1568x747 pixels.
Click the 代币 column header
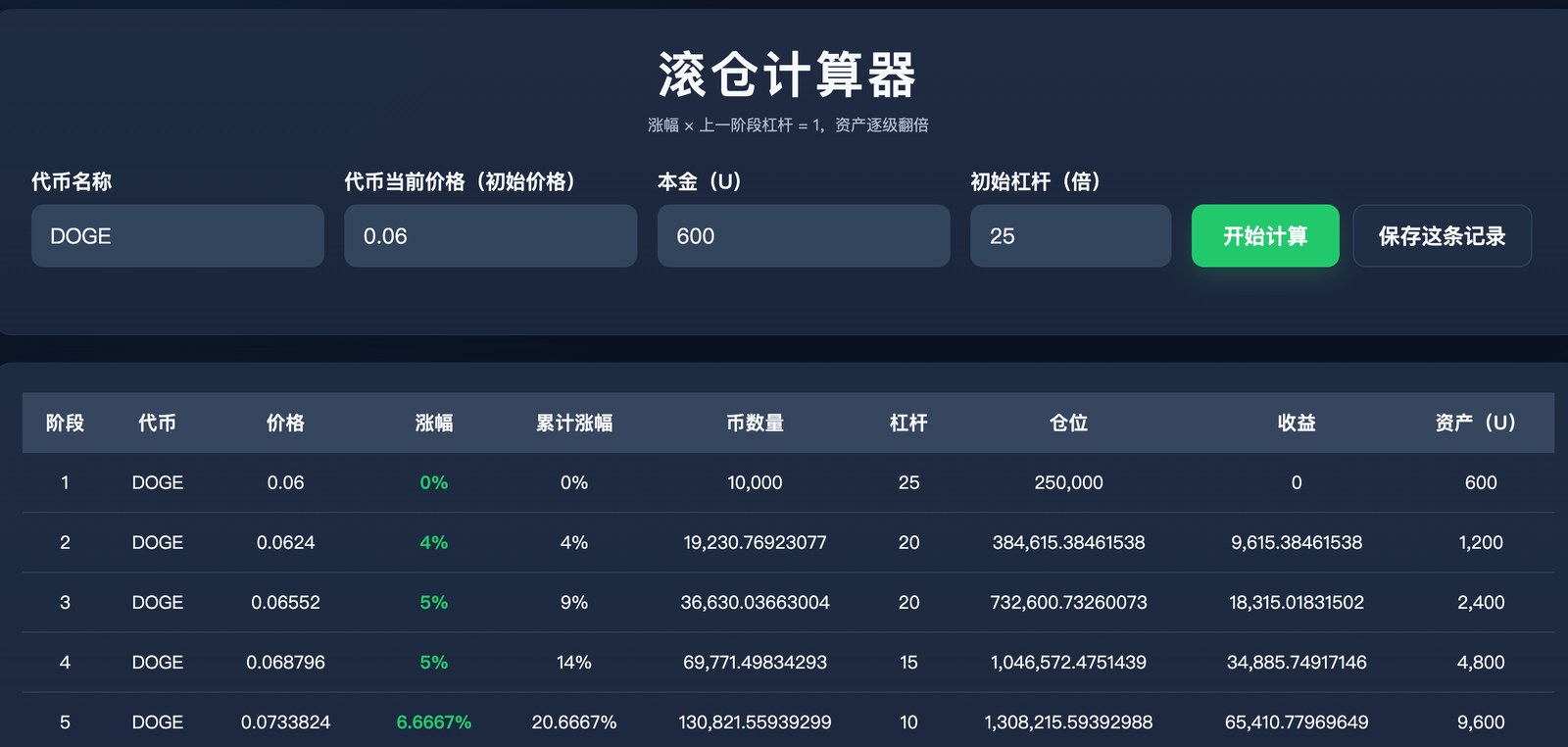[x=157, y=423]
